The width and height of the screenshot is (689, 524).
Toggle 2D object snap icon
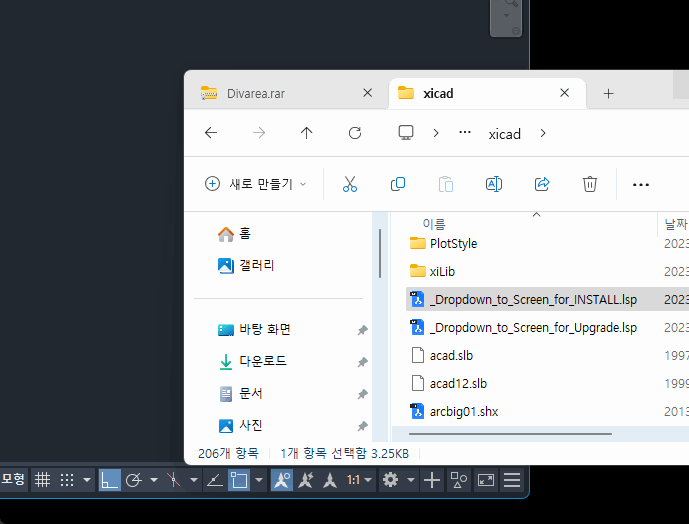click(239, 480)
